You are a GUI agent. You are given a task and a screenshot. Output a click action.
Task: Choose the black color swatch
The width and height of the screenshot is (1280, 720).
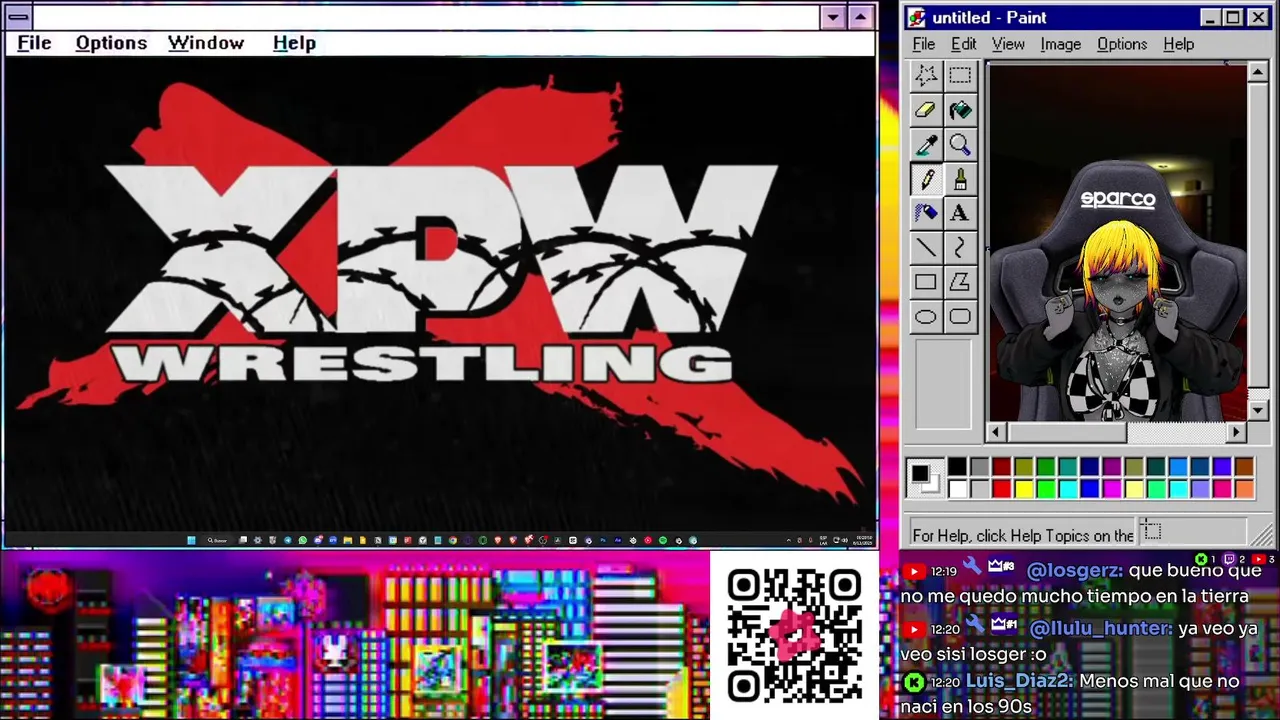[957, 467]
